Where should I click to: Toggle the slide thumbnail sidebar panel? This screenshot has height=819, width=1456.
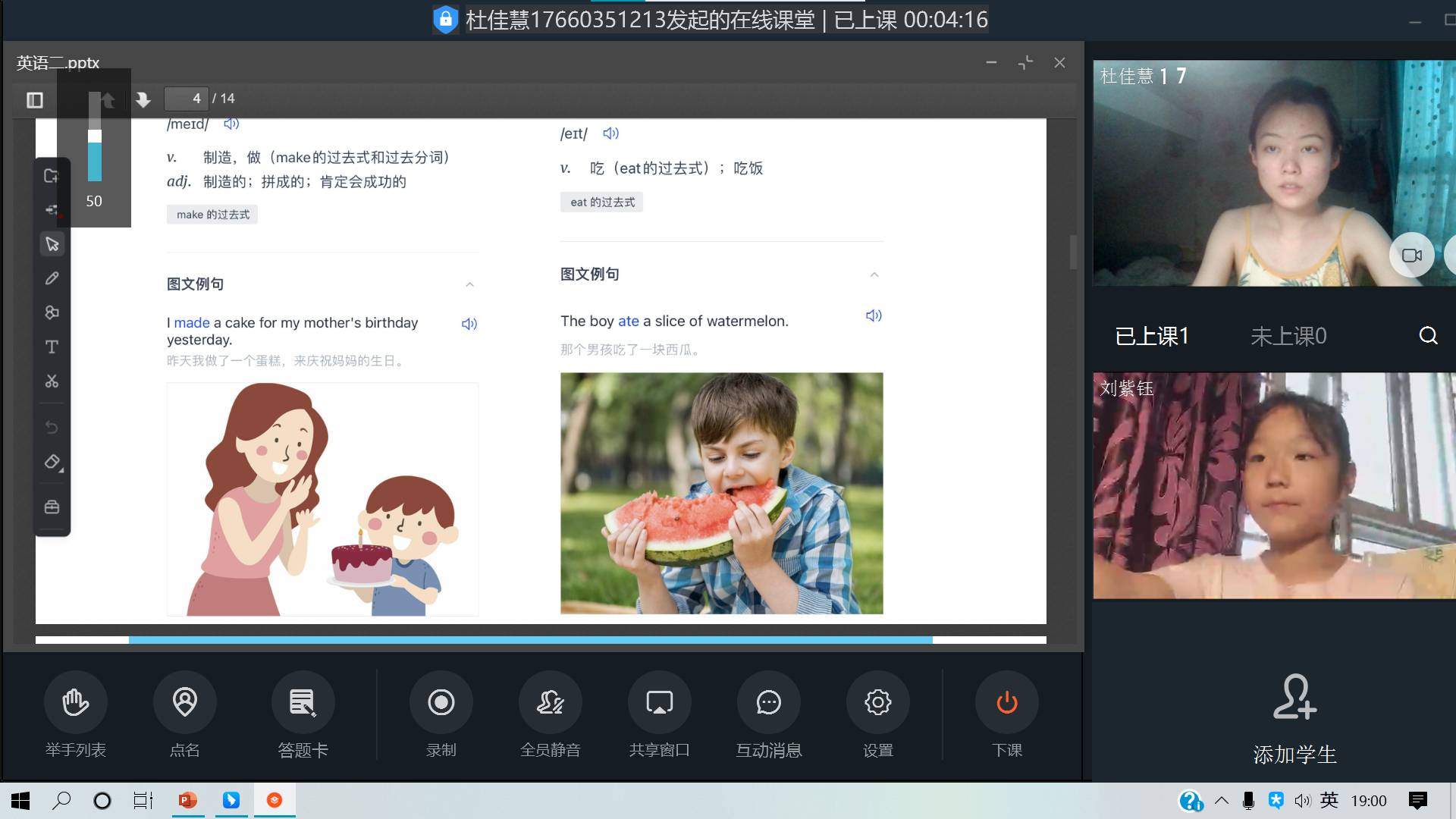coord(35,99)
